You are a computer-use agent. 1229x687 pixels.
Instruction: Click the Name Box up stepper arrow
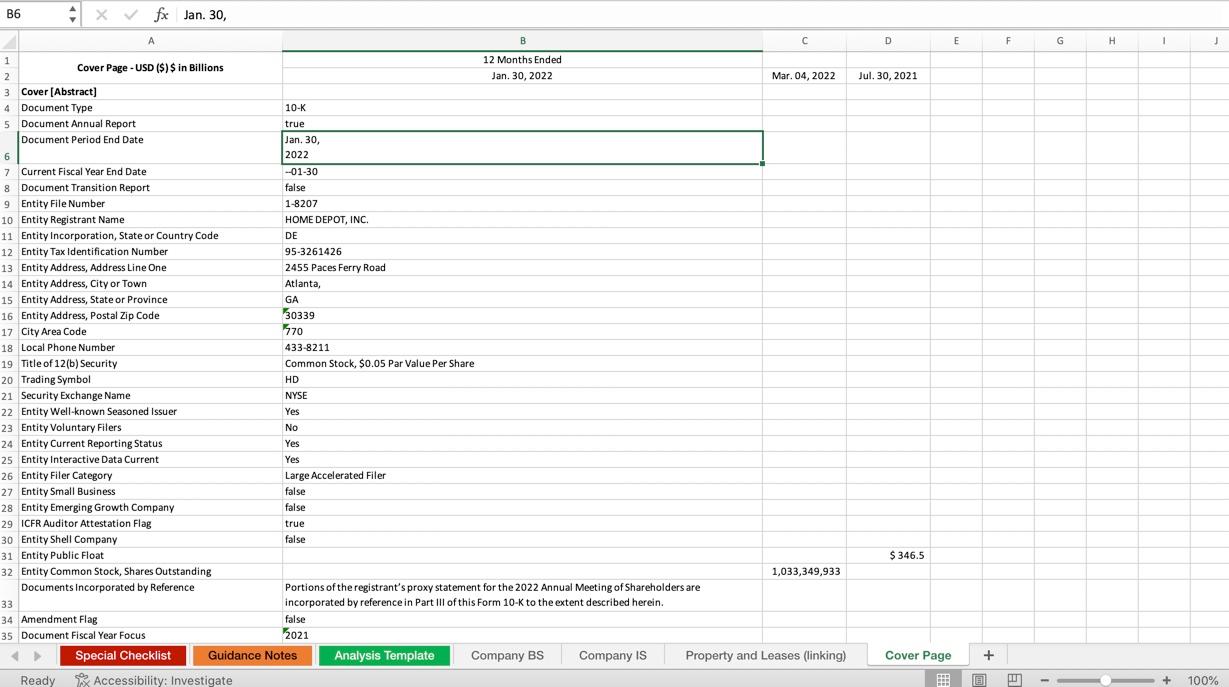tap(71, 9)
